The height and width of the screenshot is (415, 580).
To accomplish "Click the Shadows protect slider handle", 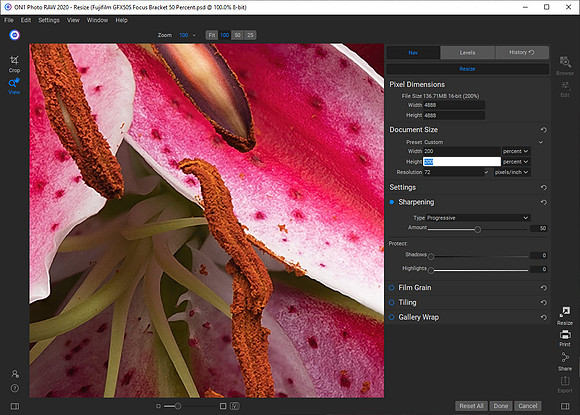I will (431, 256).
